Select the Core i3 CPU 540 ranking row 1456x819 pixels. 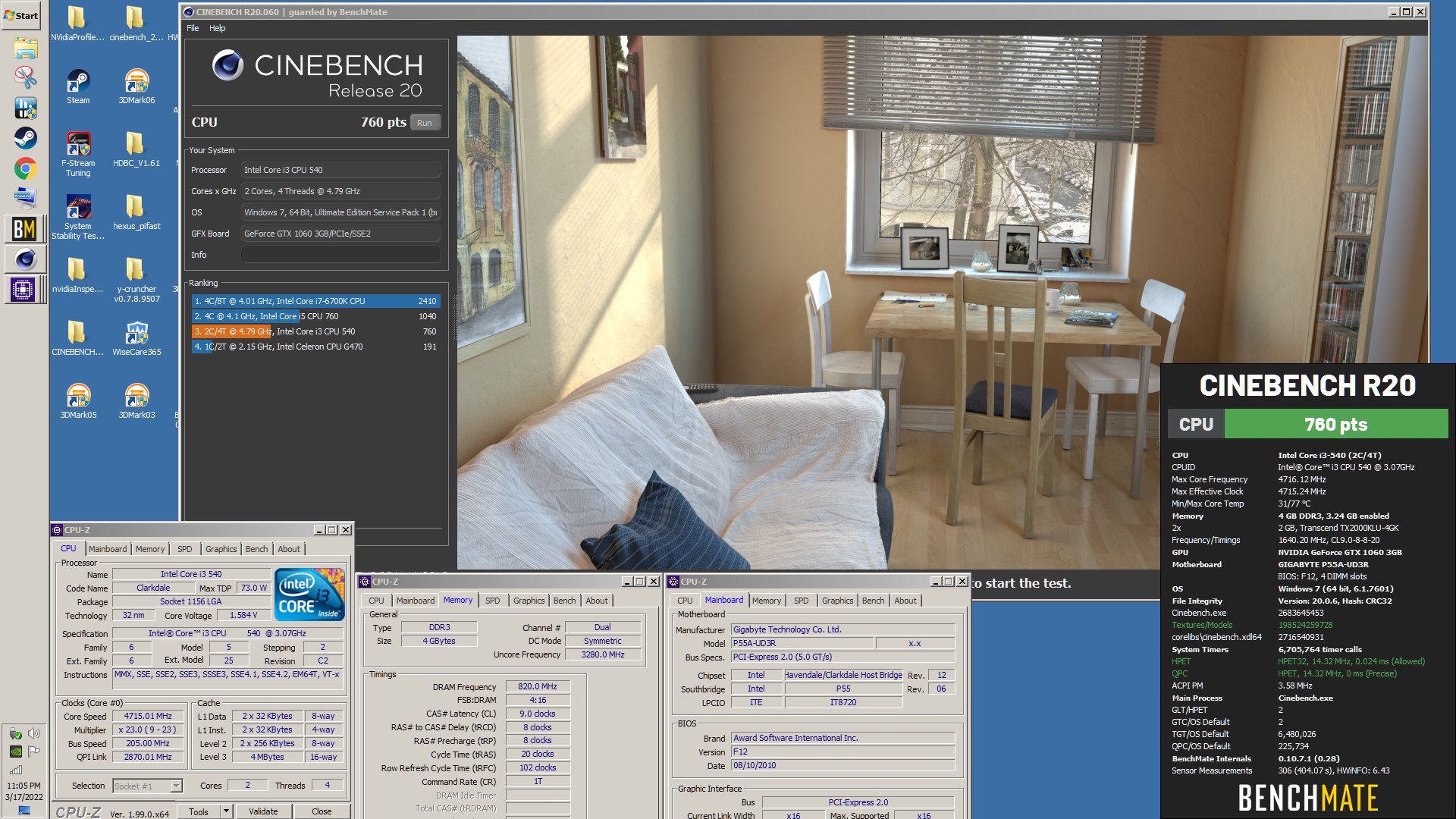(x=315, y=331)
